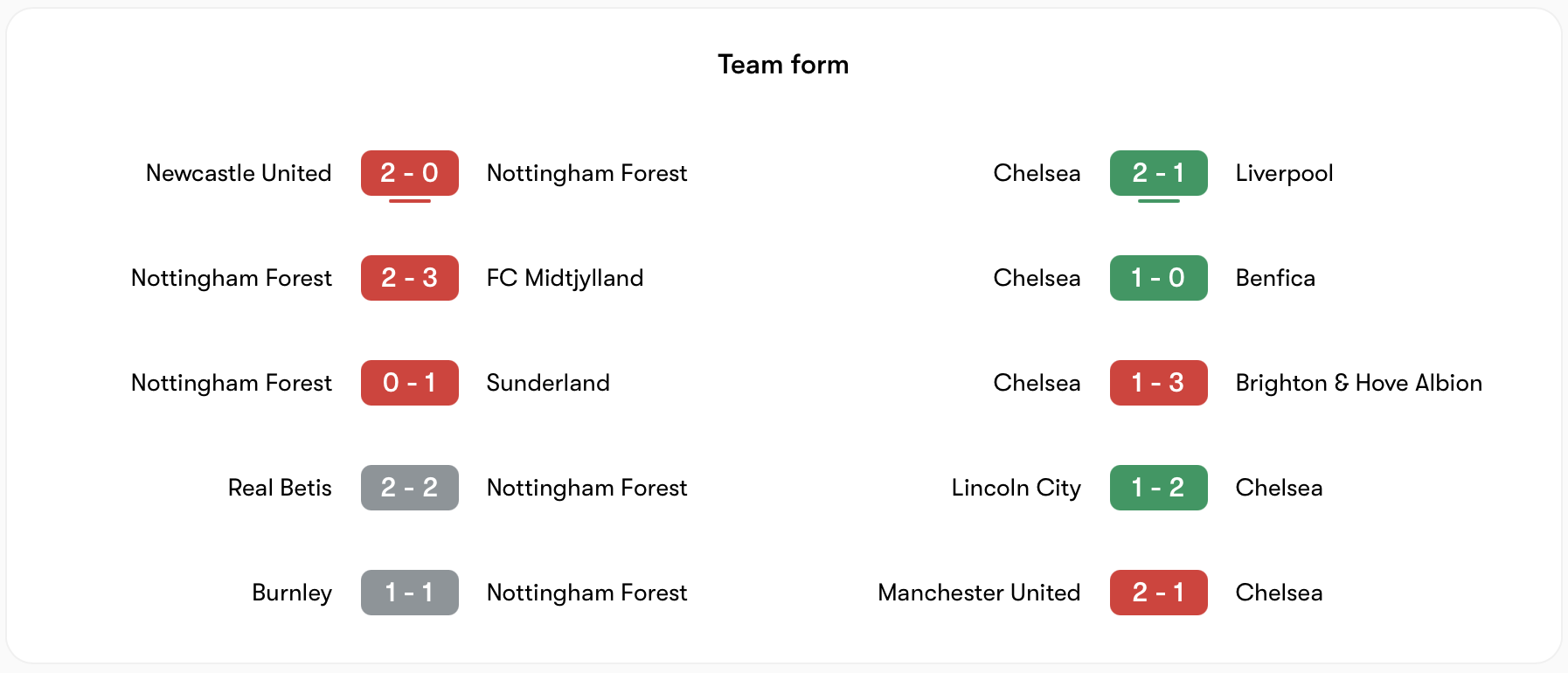
Task: Open the FC Midtjylland team link
Action: tap(565, 278)
